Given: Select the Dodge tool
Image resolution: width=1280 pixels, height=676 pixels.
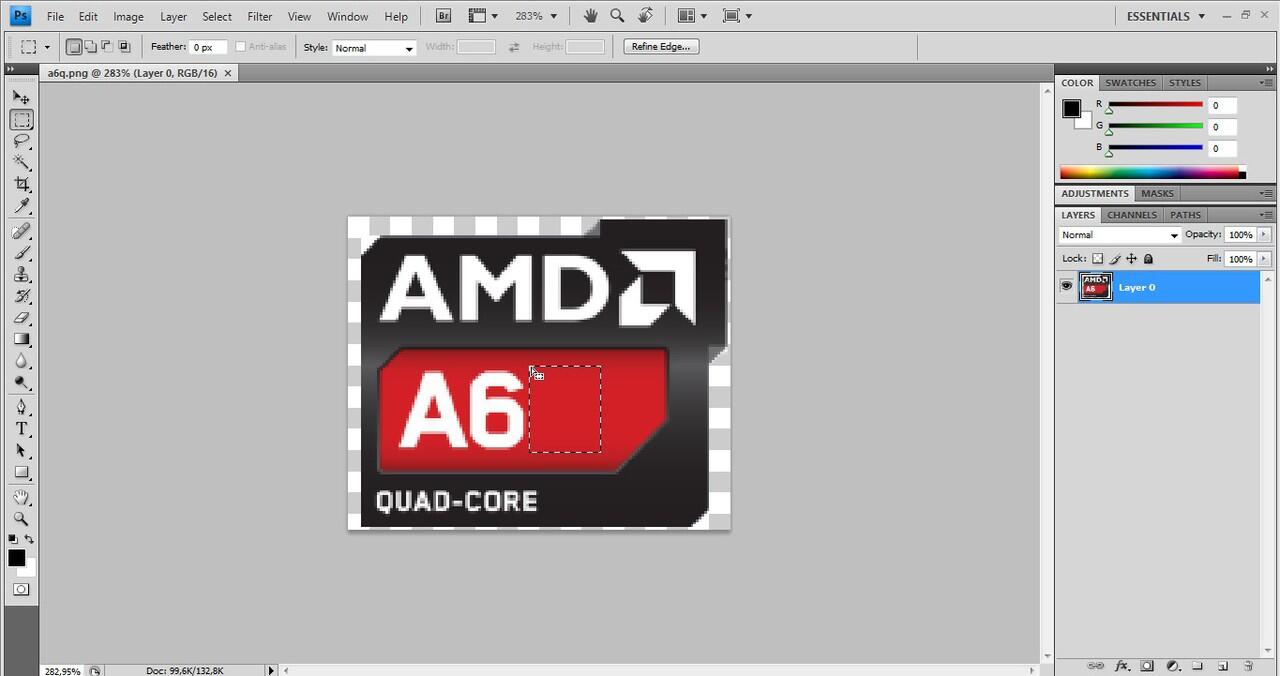Looking at the screenshot, I should (21, 383).
